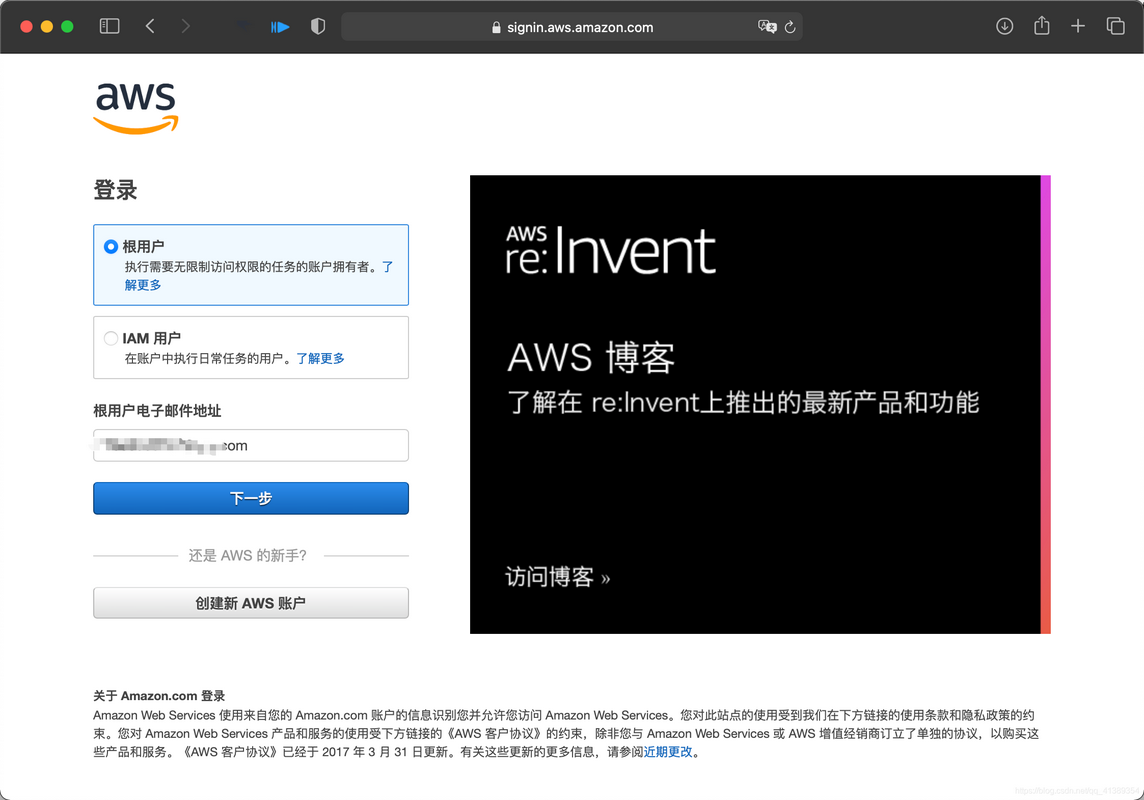This screenshot has height=800, width=1144.
Task: Go back with the back arrow
Action: click(x=150, y=26)
